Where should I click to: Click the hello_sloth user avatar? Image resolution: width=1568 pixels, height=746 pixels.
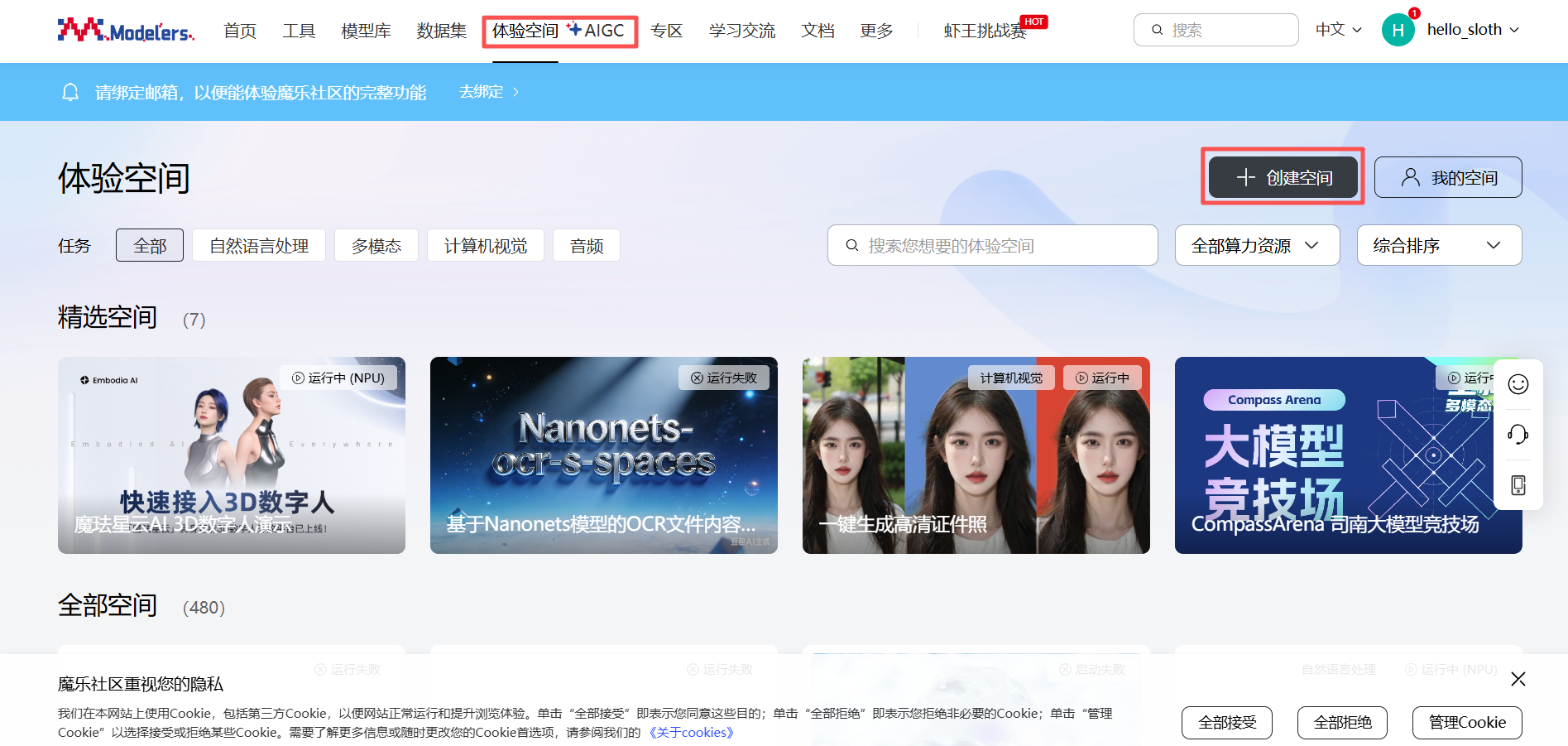1398,30
